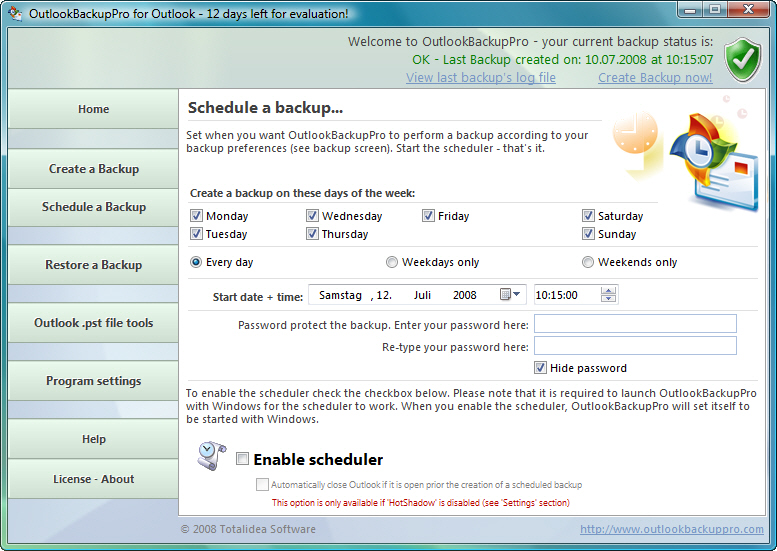Open License - About page

93,479
